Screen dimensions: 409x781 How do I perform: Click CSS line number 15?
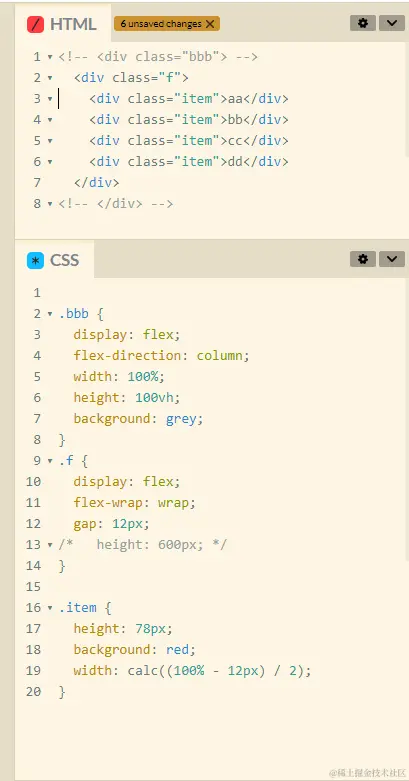click(x=33, y=587)
